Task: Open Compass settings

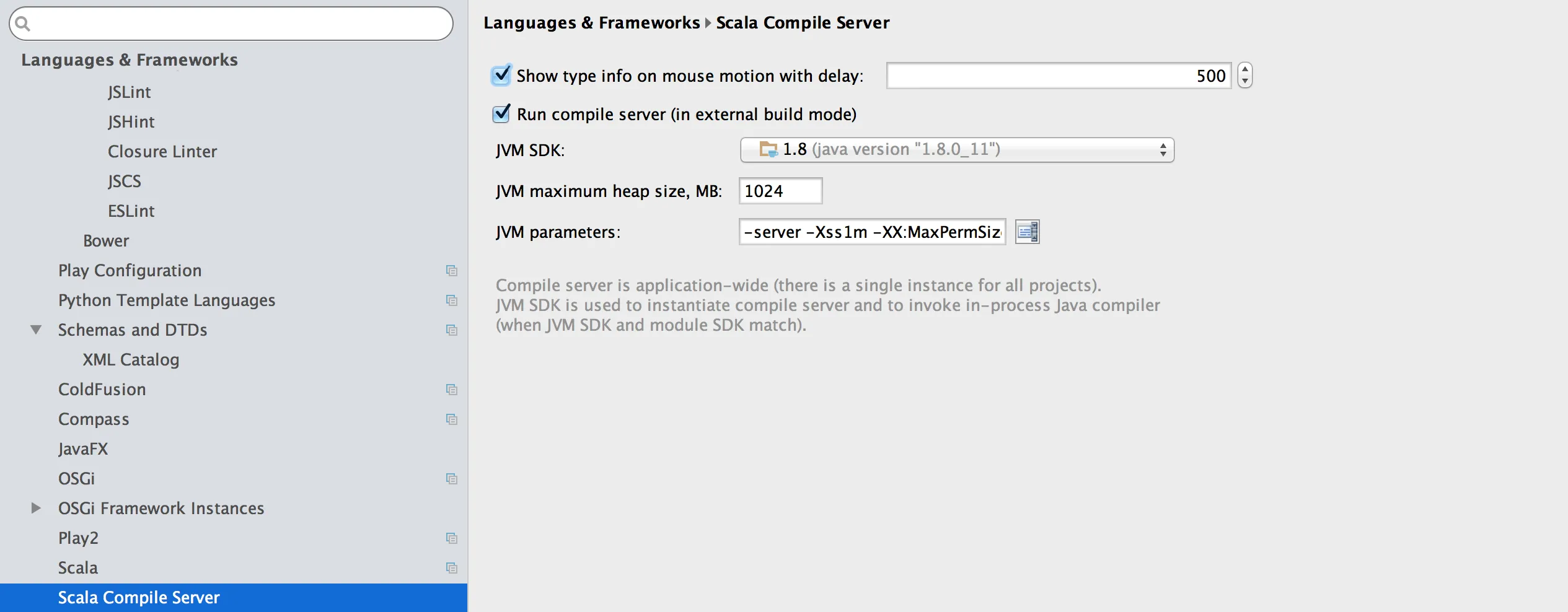Action: click(x=94, y=419)
